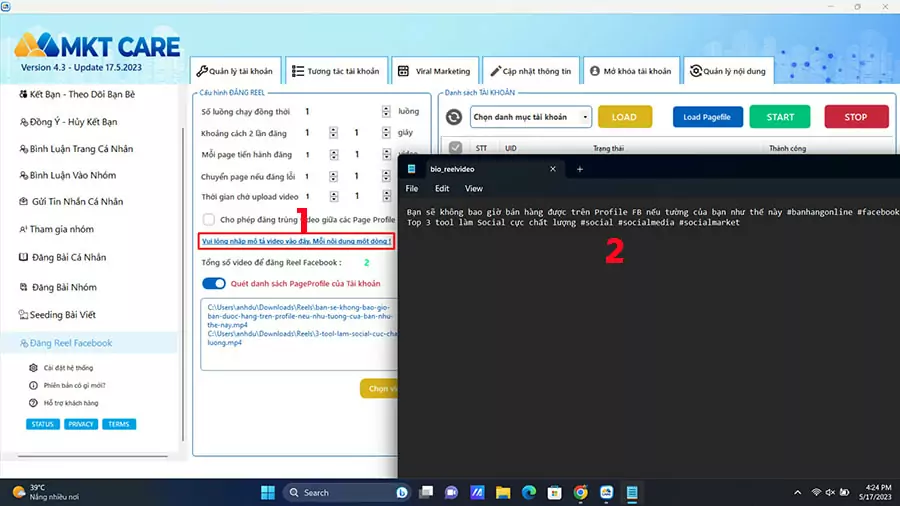Open Chọn danh mục tài khoản dropdown
Screen dimensions: 900x506
click(x=530, y=117)
